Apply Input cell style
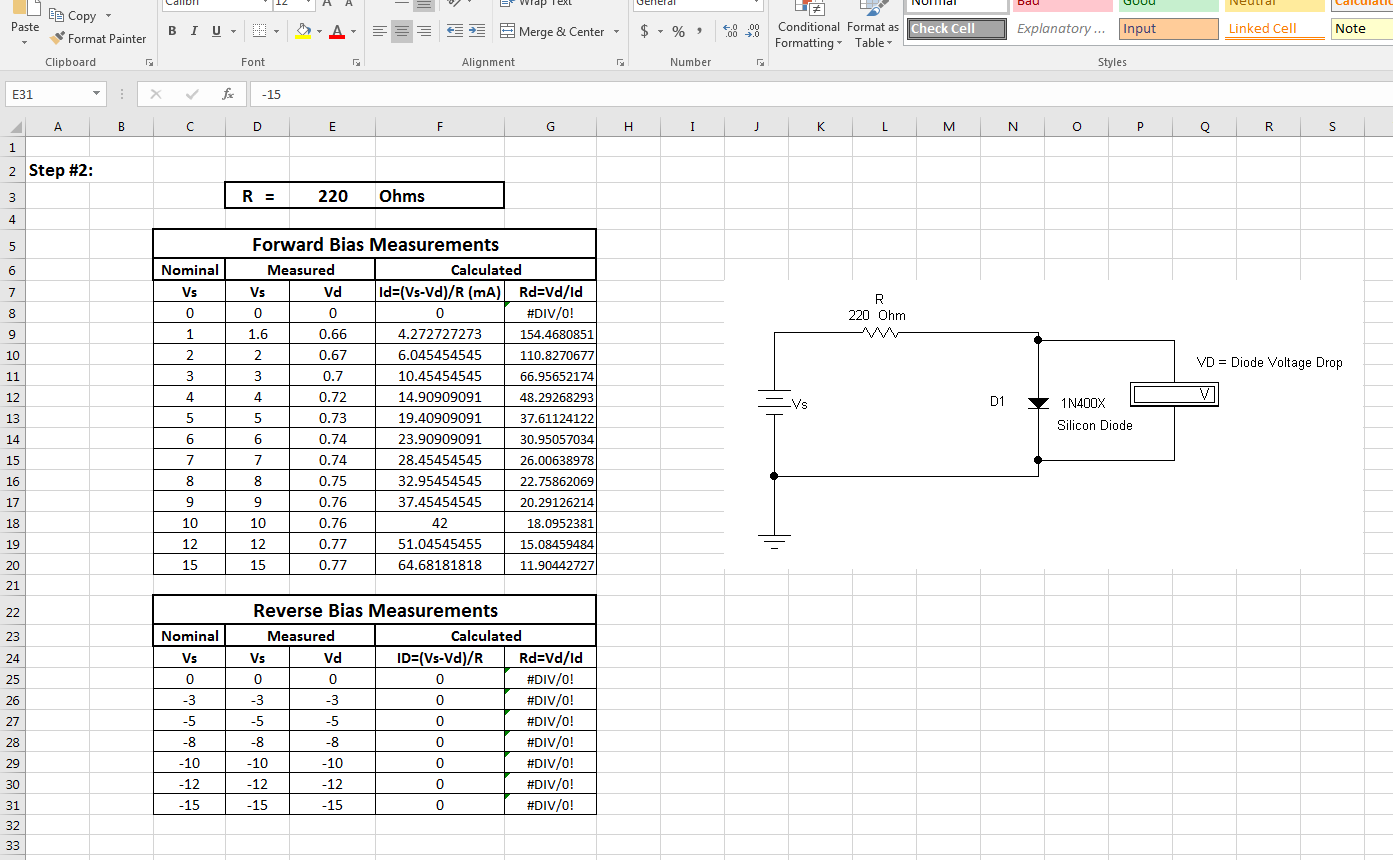This screenshot has width=1393, height=860. click(1168, 29)
